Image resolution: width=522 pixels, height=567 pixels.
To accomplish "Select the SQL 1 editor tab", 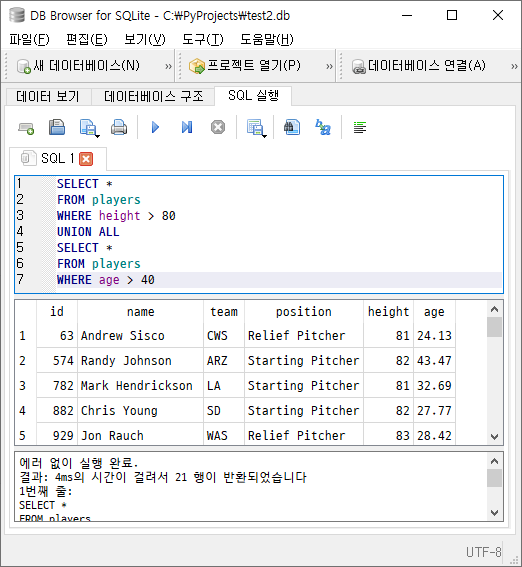I will click(57, 158).
